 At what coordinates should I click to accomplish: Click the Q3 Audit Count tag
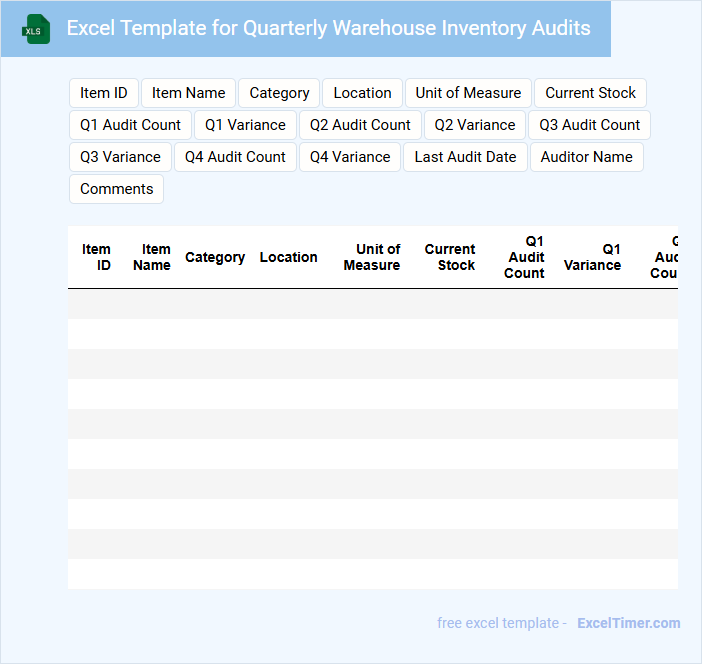(x=590, y=125)
